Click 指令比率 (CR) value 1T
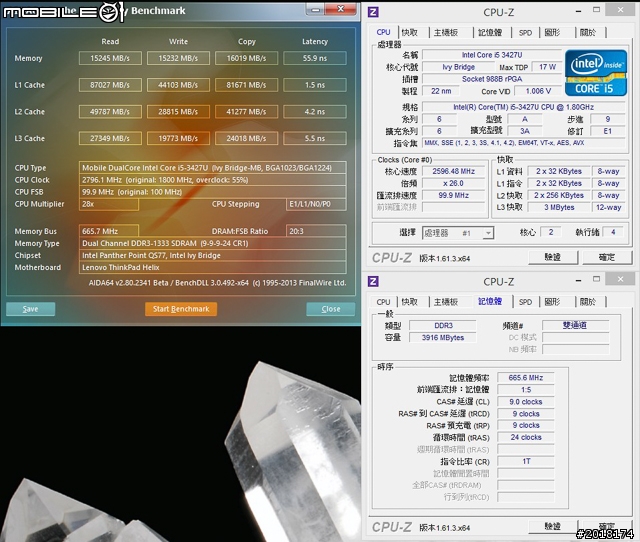Image resolution: width=640 pixels, height=542 pixels. coord(526,462)
